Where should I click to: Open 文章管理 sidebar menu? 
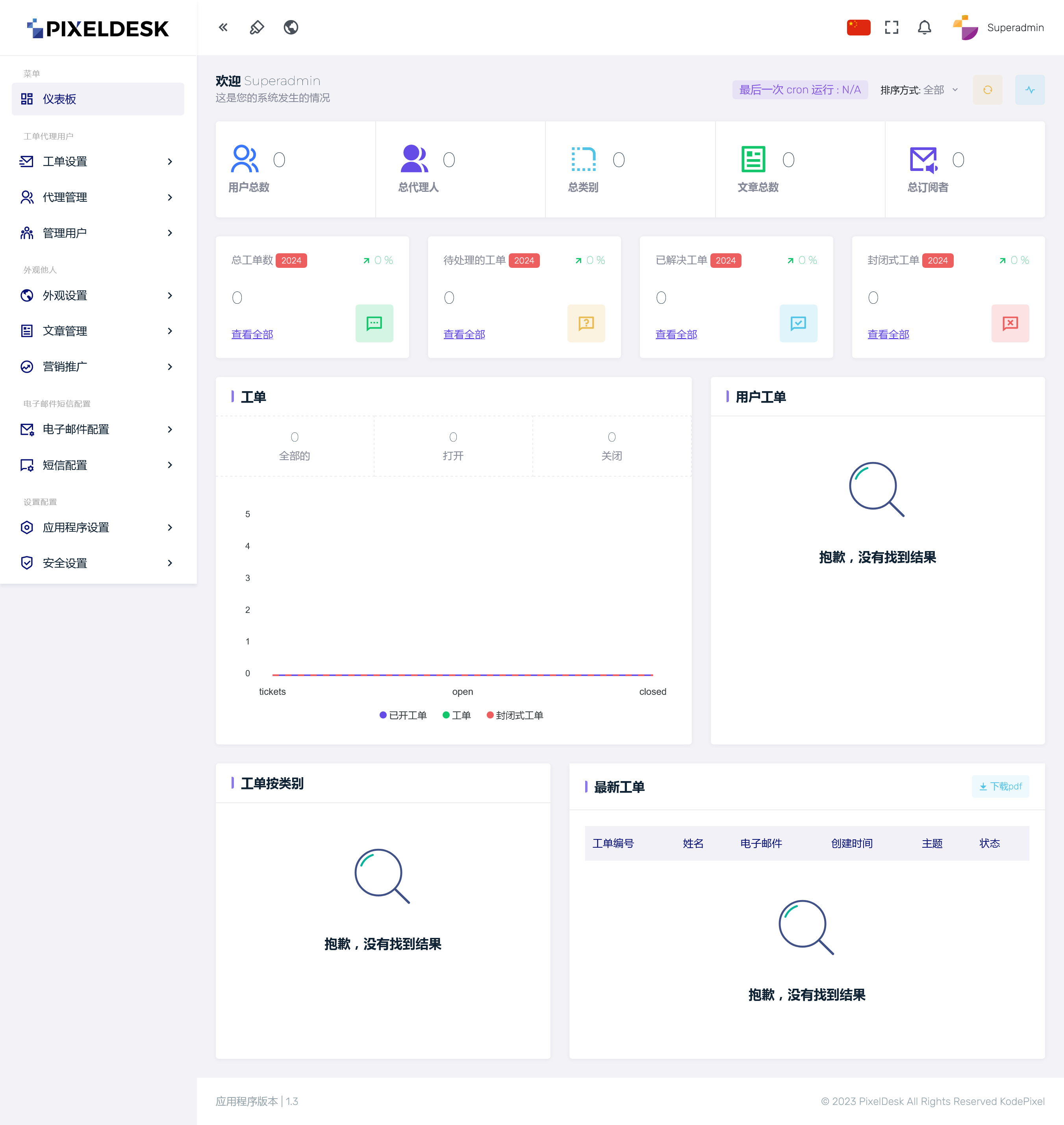coord(98,331)
